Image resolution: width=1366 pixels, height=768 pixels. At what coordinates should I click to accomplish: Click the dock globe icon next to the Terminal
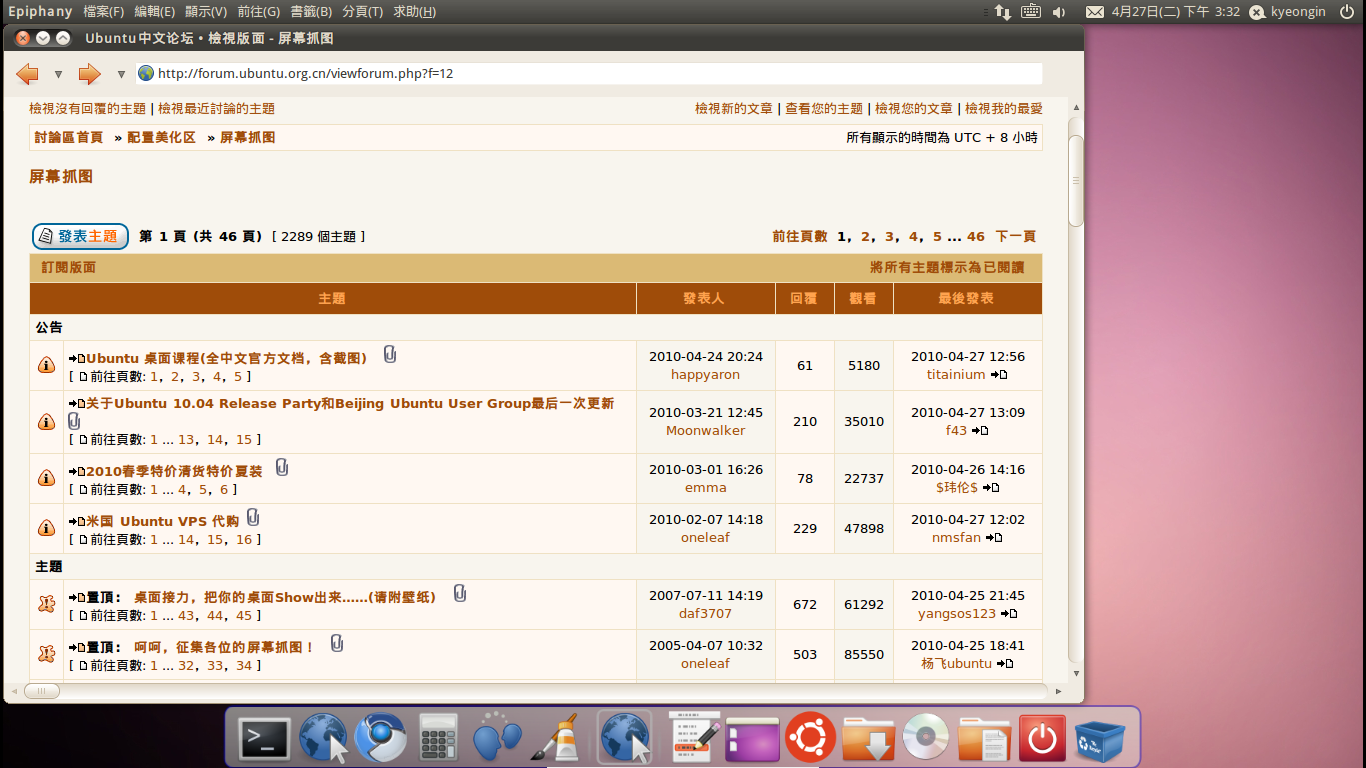(322, 739)
